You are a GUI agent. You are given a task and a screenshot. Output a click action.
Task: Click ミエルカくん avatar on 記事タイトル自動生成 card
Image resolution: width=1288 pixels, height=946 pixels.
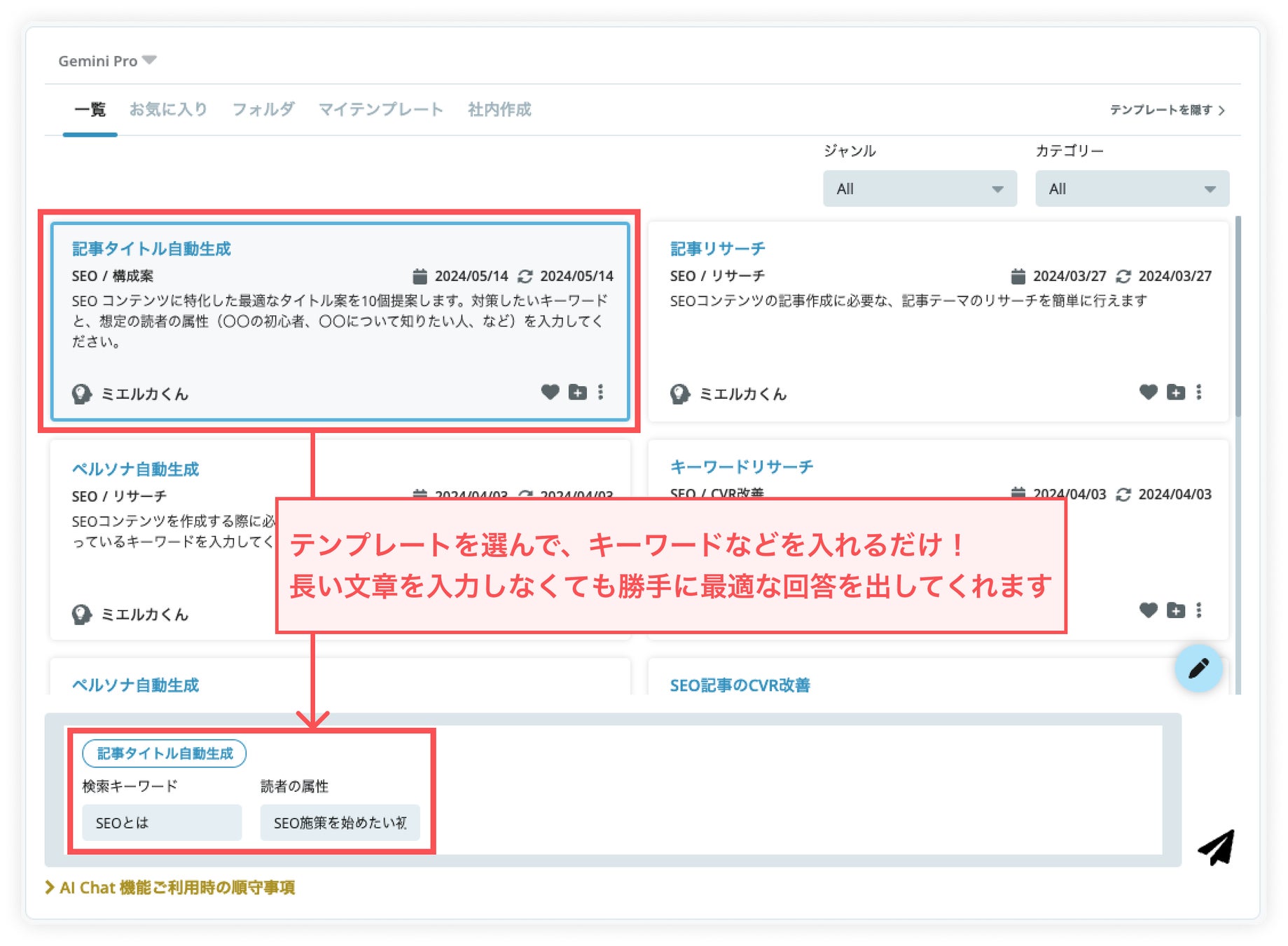81,394
